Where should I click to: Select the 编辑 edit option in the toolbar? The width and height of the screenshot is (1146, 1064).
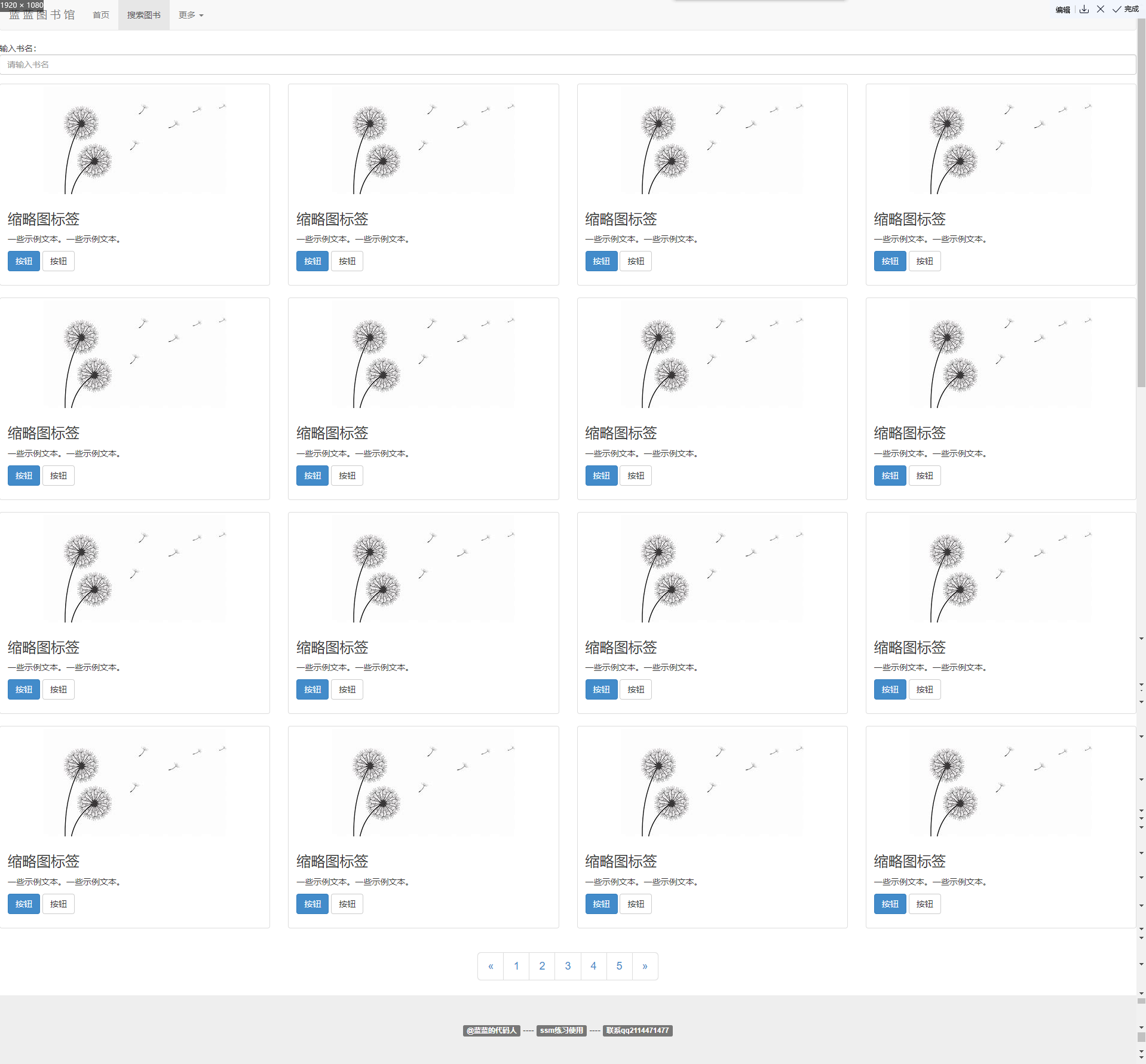click(x=1062, y=10)
